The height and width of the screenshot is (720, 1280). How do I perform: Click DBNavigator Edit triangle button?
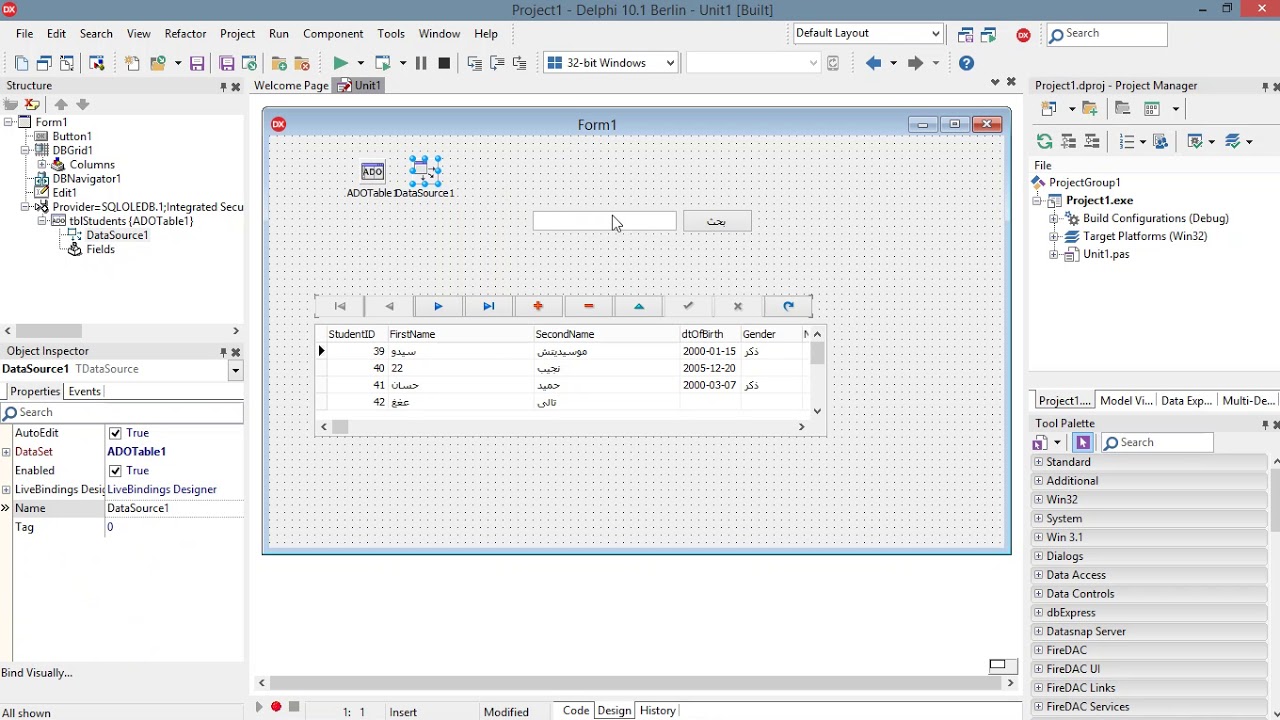[638, 306]
